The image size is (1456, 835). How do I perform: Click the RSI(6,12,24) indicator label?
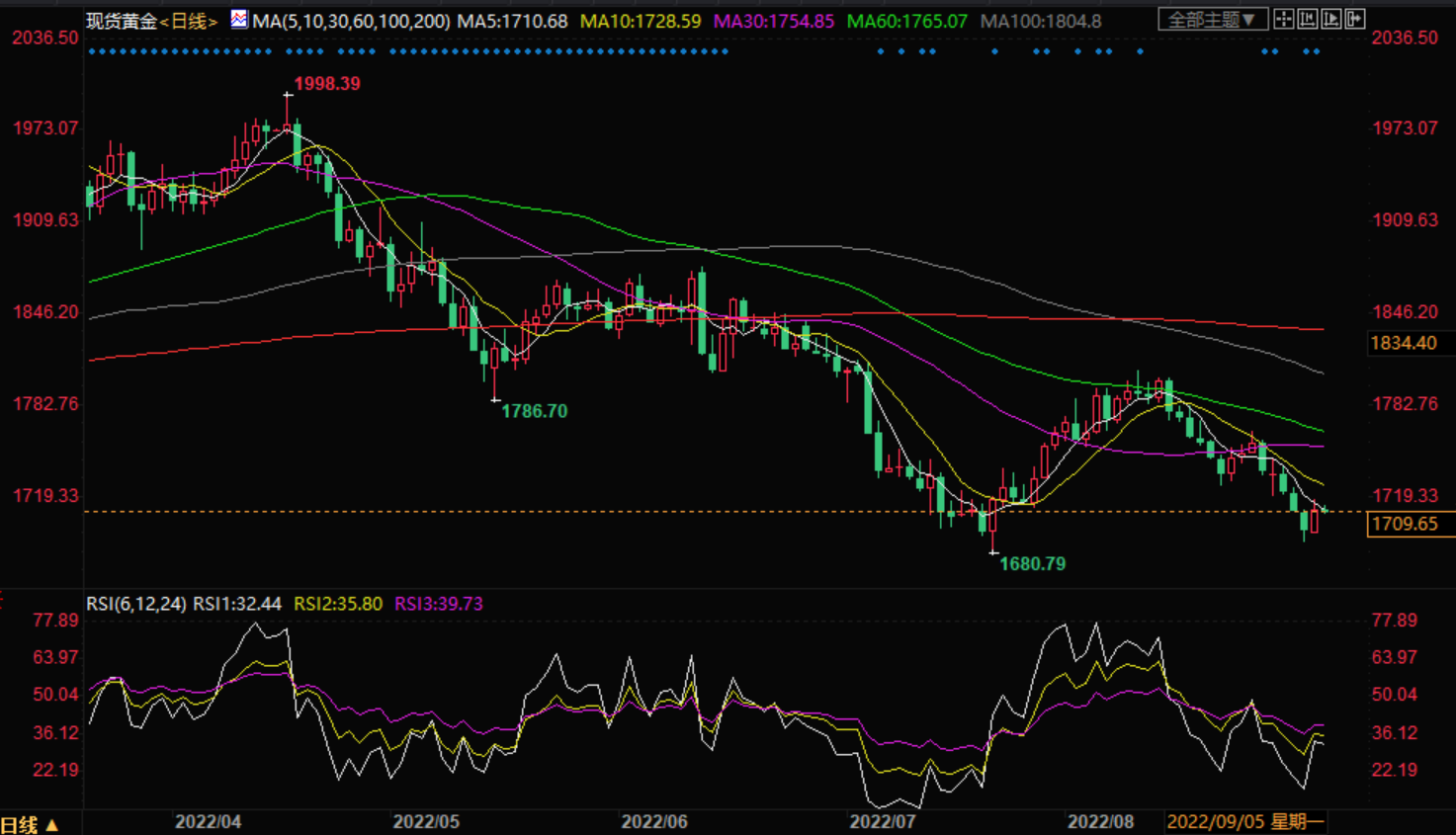click(x=136, y=603)
